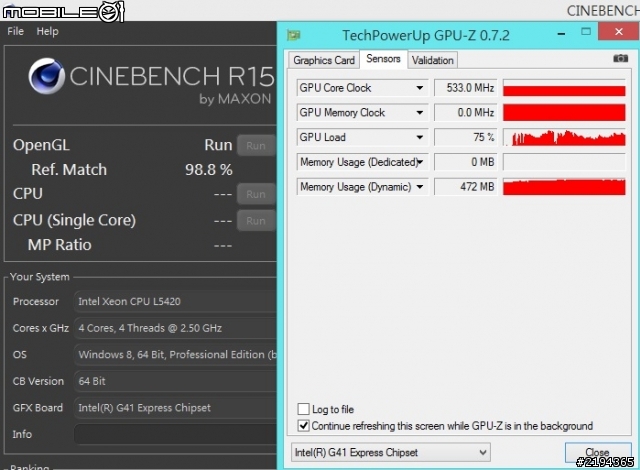Click the Windows 8, 64 Bit OS field

click(176, 355)
